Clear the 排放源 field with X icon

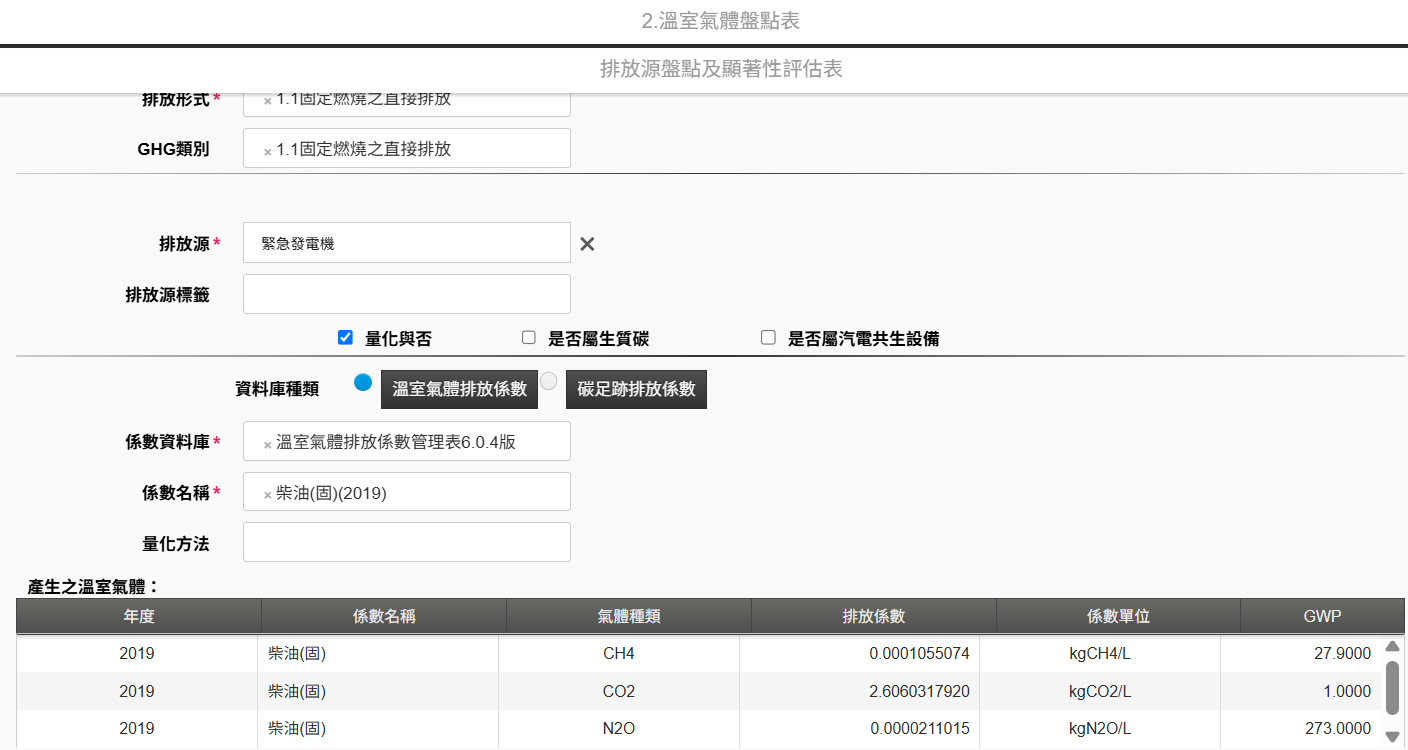(587, 244)
